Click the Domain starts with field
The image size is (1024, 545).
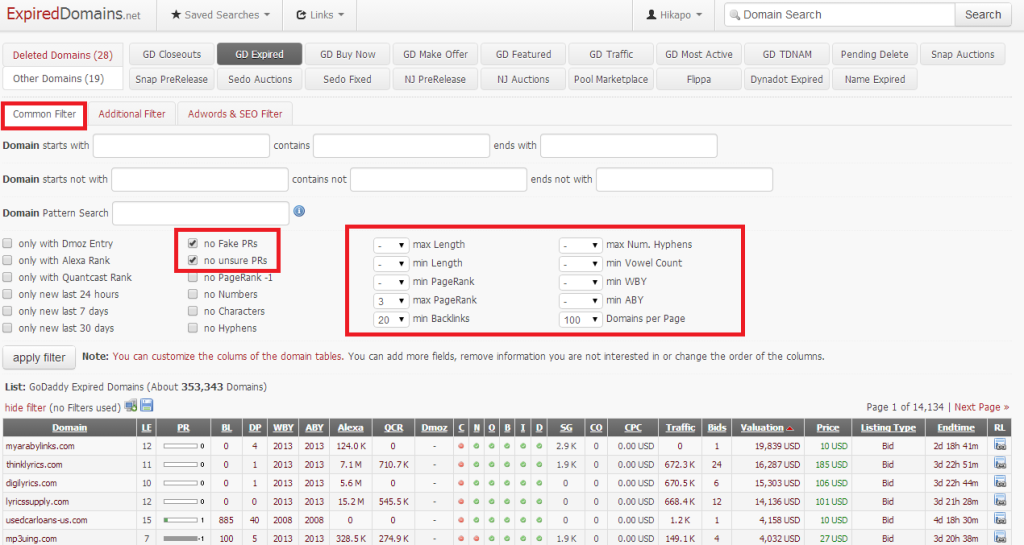(x=181, y=146)
